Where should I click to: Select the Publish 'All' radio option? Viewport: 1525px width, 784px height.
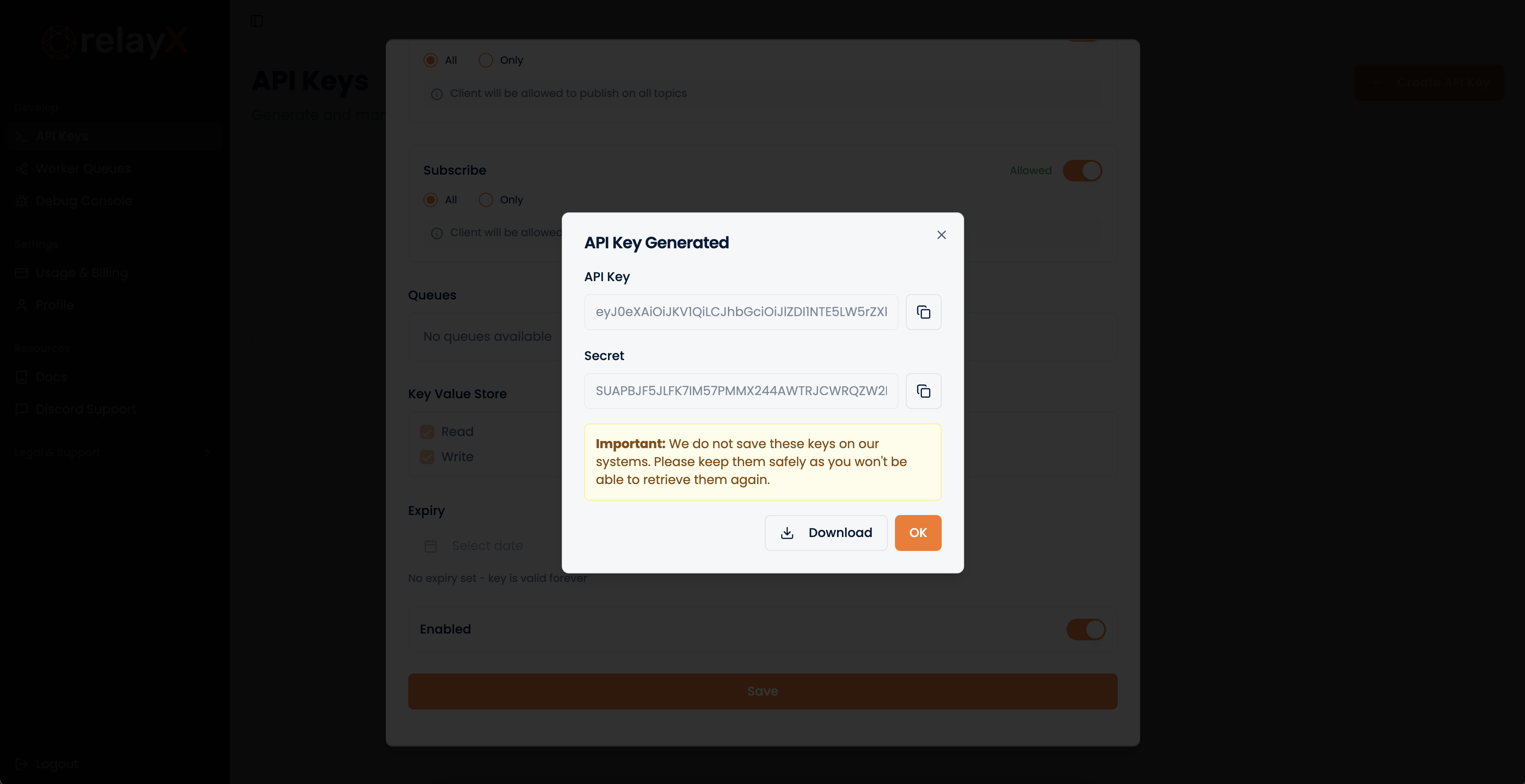430,61
